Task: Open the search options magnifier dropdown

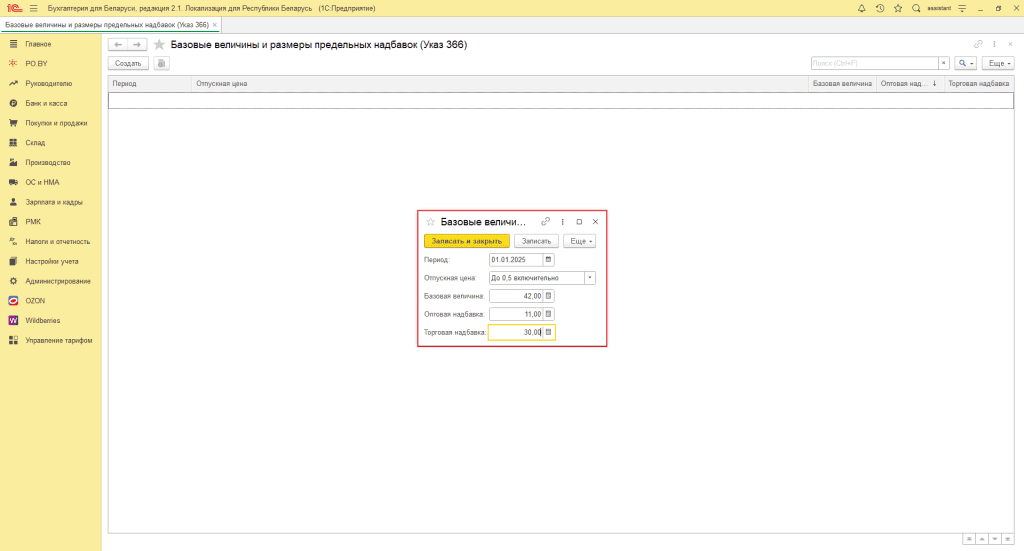Action: pos(965,63)
